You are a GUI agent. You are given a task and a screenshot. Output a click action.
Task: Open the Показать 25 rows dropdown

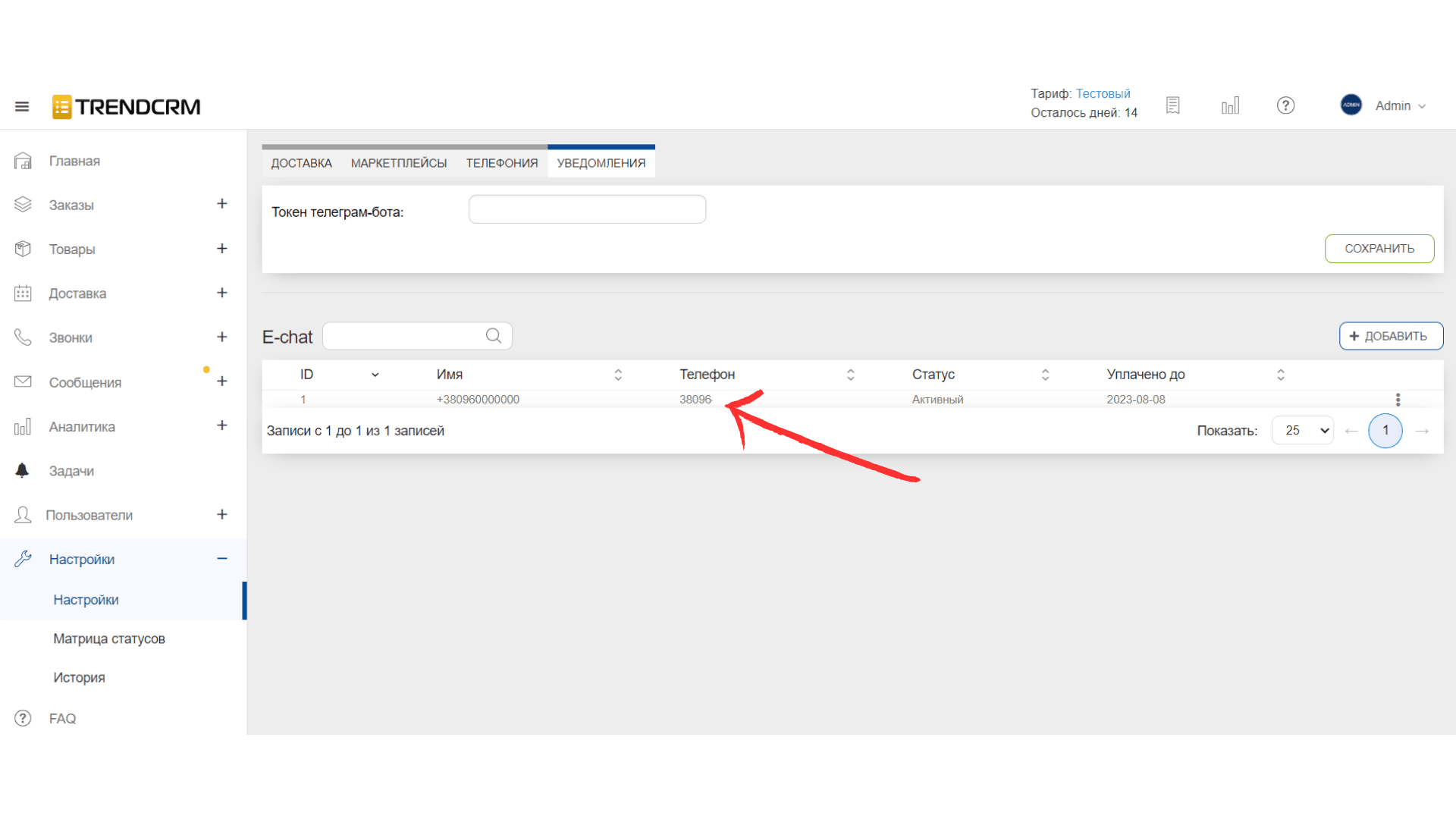coord(1303,431)
